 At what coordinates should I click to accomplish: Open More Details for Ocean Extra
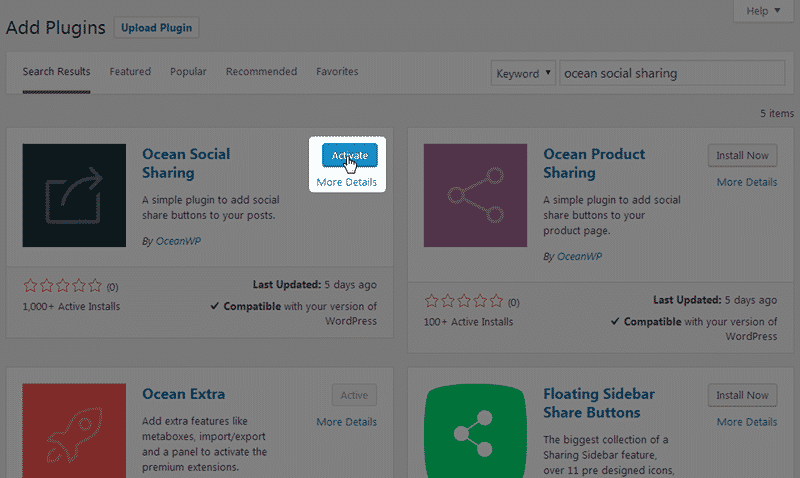coord(346,422)
